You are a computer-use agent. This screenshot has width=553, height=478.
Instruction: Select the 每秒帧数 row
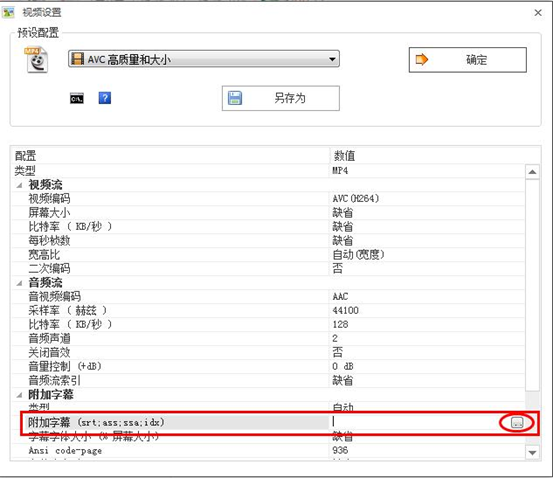coord(268,241)
